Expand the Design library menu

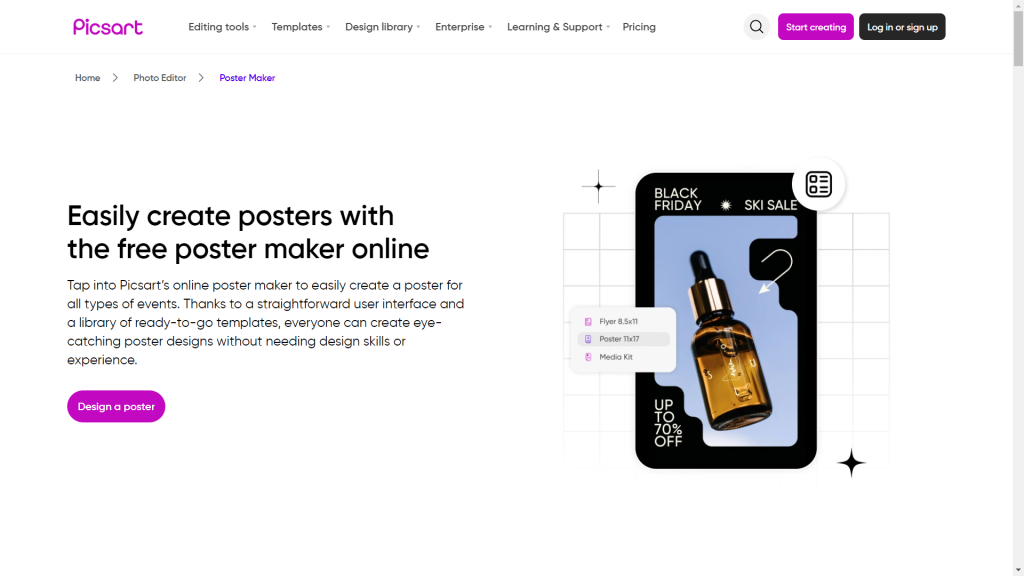coord(379,27)
